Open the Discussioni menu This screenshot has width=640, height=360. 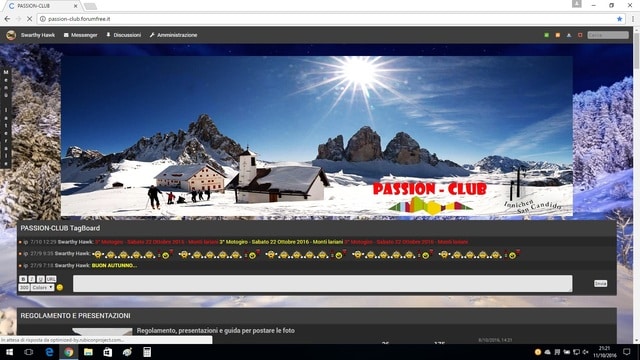124,35
